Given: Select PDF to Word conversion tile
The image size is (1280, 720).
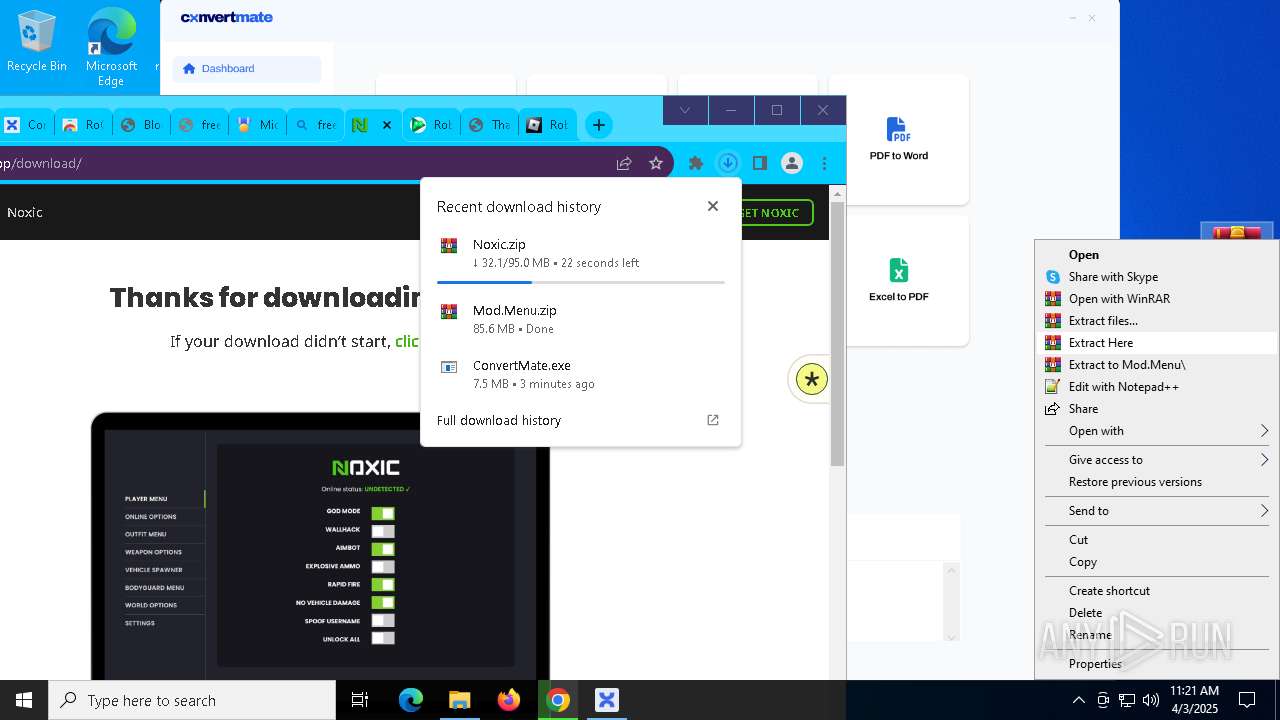Looking at the screenshot, I should [x=898, y=139].
